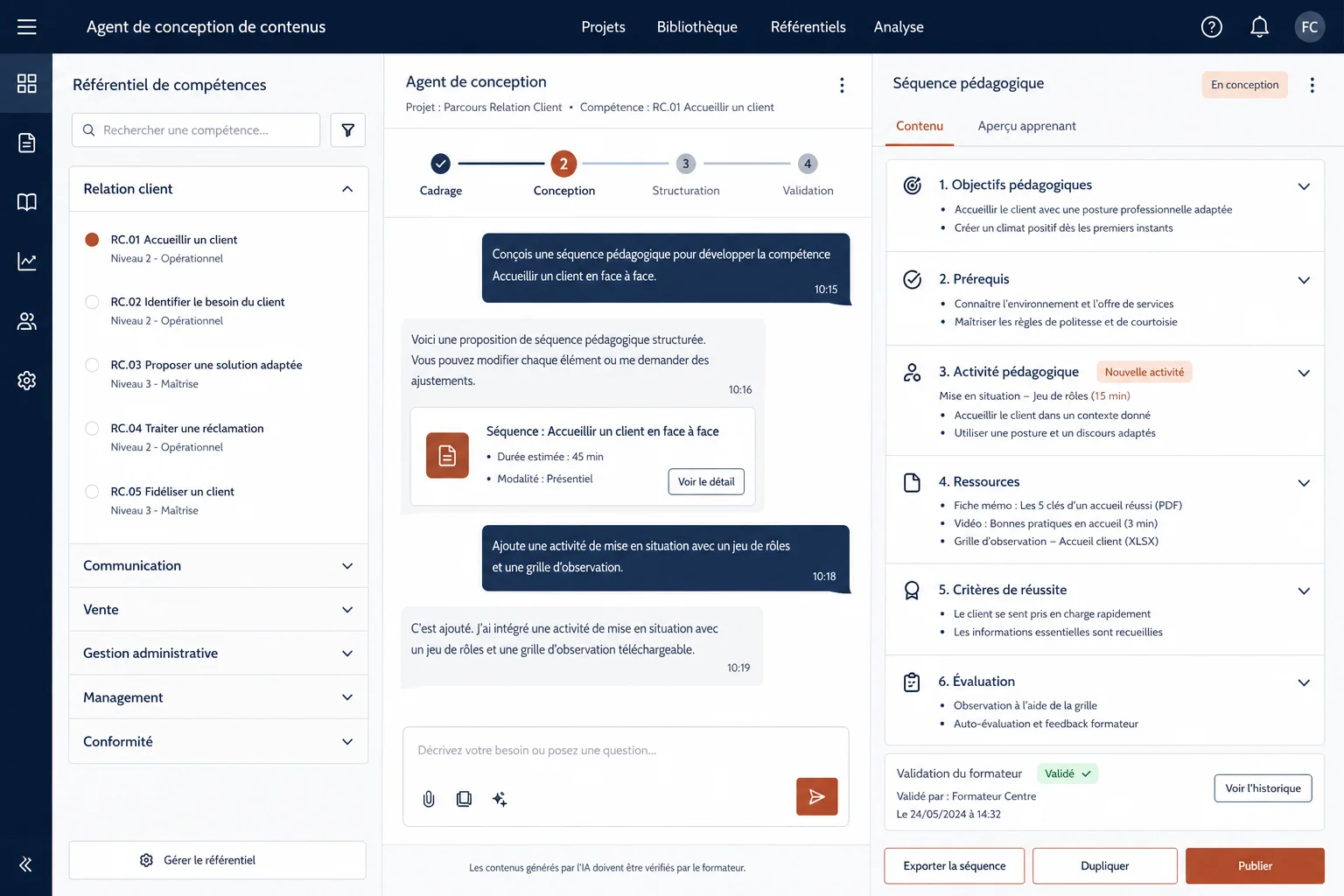Collapse the Objectifs pédagogiques section
This screenshot has height=896, width=1344.
1304,186
